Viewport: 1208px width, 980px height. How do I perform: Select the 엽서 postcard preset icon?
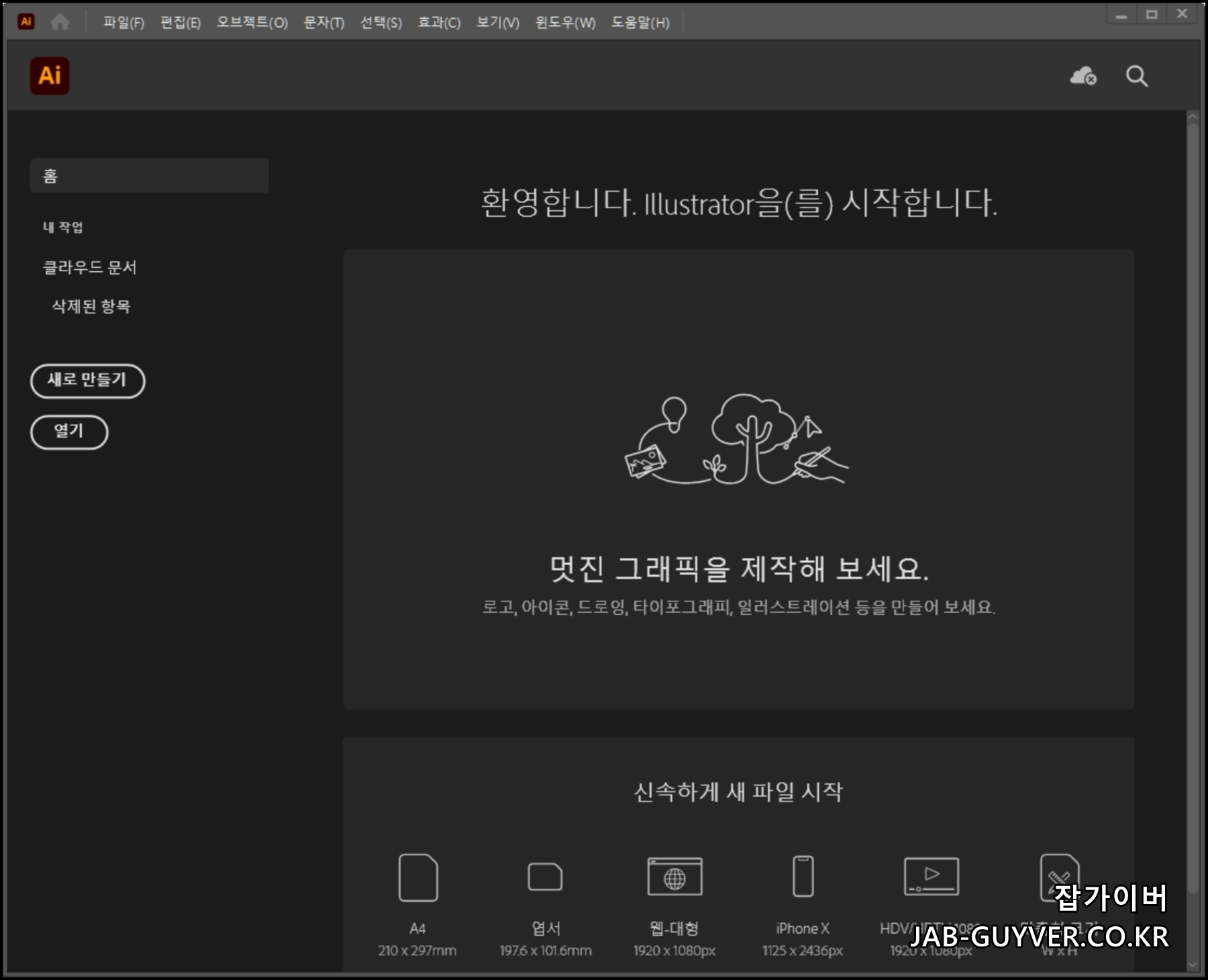tap(545, 877)
